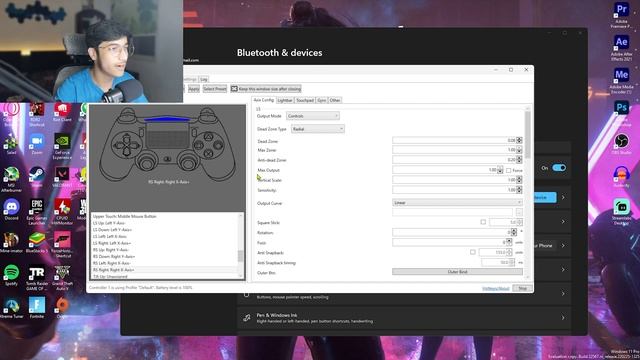Switch to the Touchpad tab
This screenshot has height=360, width=640.
coord(305,100)
